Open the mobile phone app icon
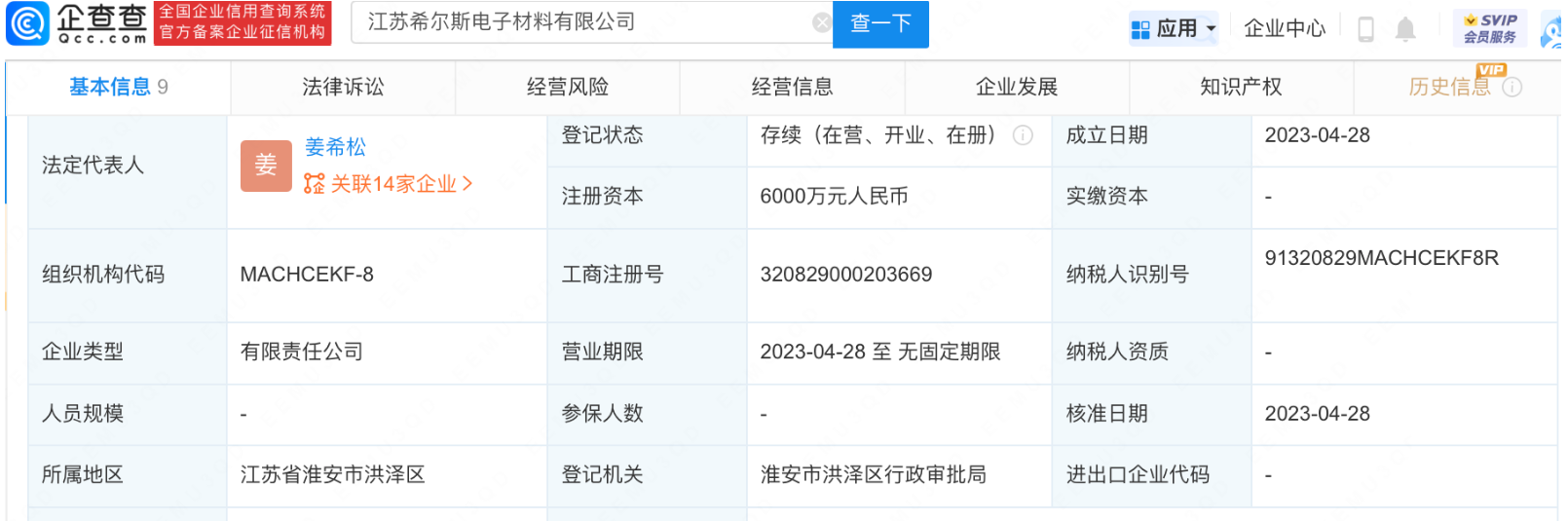 click(1365, 29)
